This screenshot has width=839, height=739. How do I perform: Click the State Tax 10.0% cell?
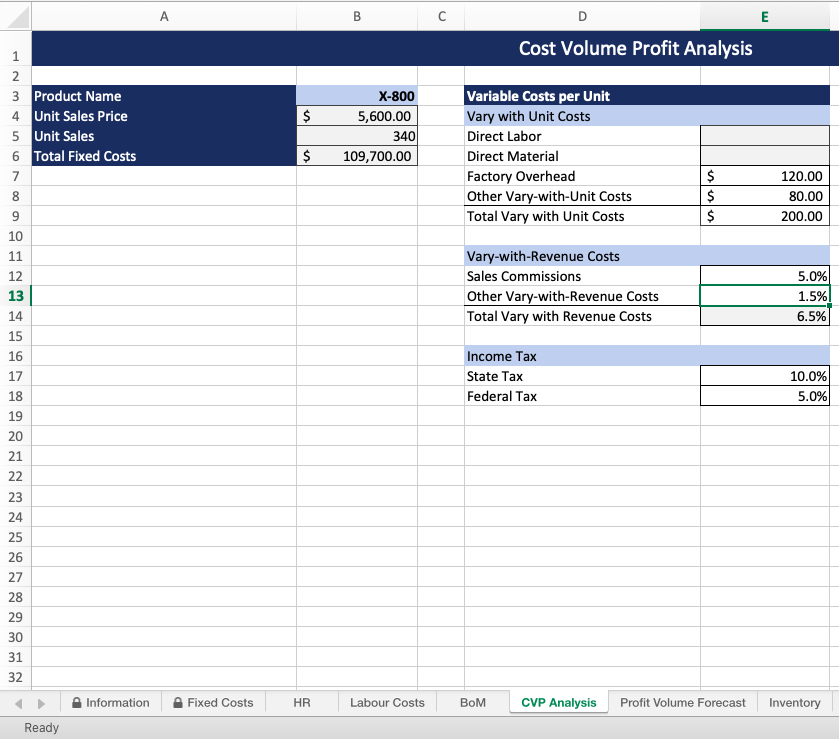[x=764, y=376]
